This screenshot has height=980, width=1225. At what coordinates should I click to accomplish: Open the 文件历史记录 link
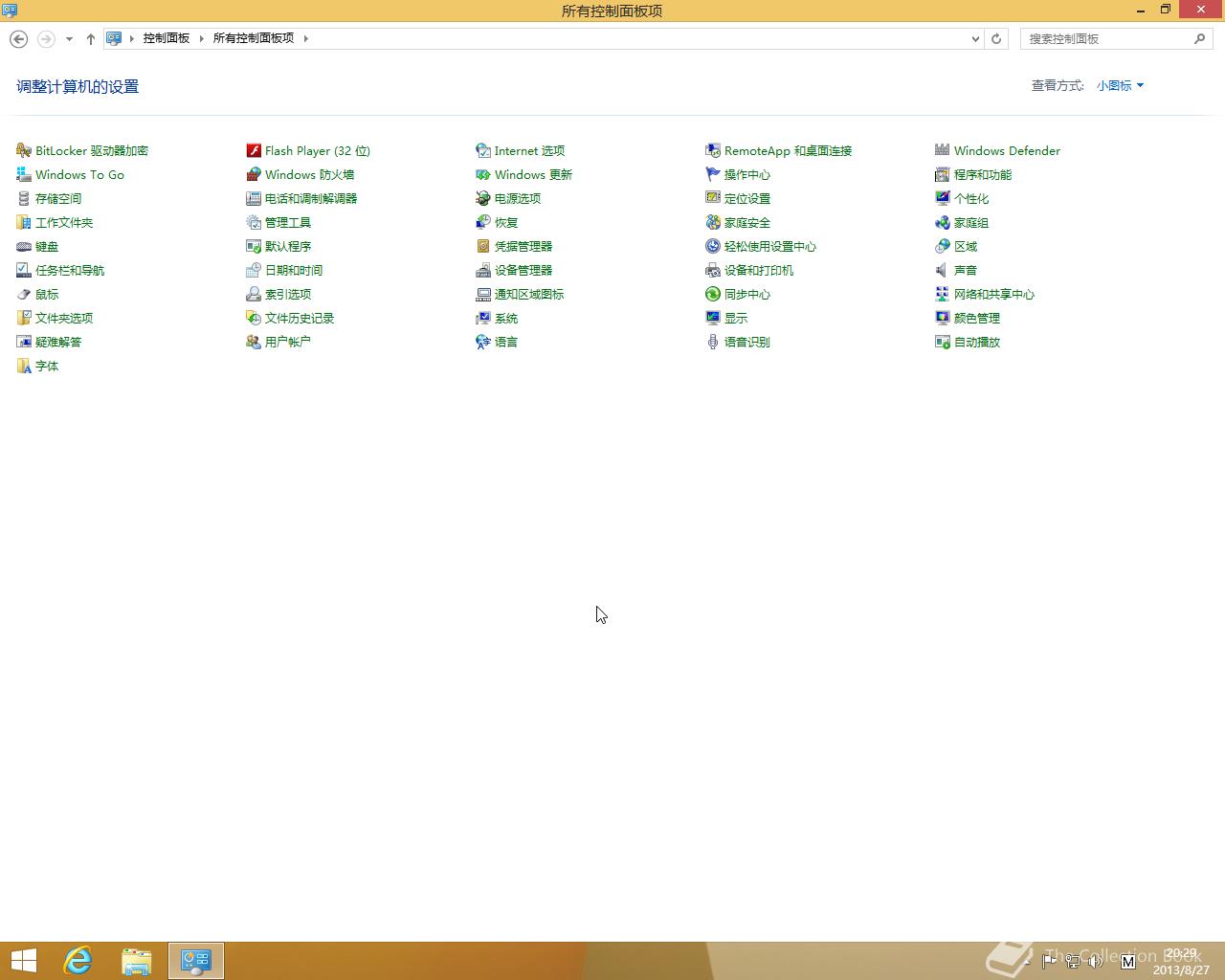(x=300, y=318)
